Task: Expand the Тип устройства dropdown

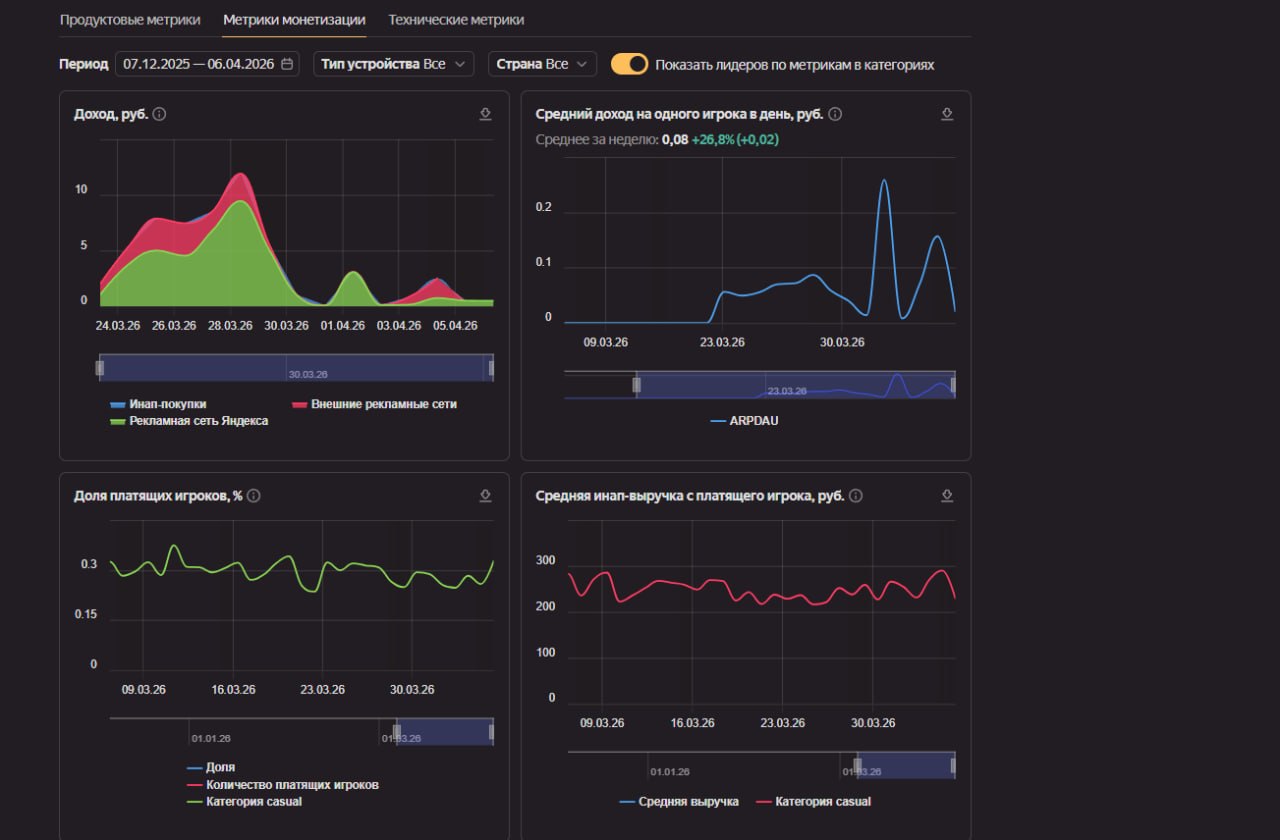Action: tap(393, 64)
